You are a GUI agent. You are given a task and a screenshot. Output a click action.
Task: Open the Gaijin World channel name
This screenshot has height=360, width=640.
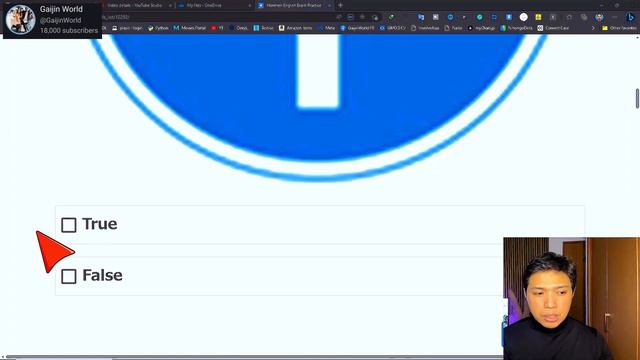coord(61,9)
